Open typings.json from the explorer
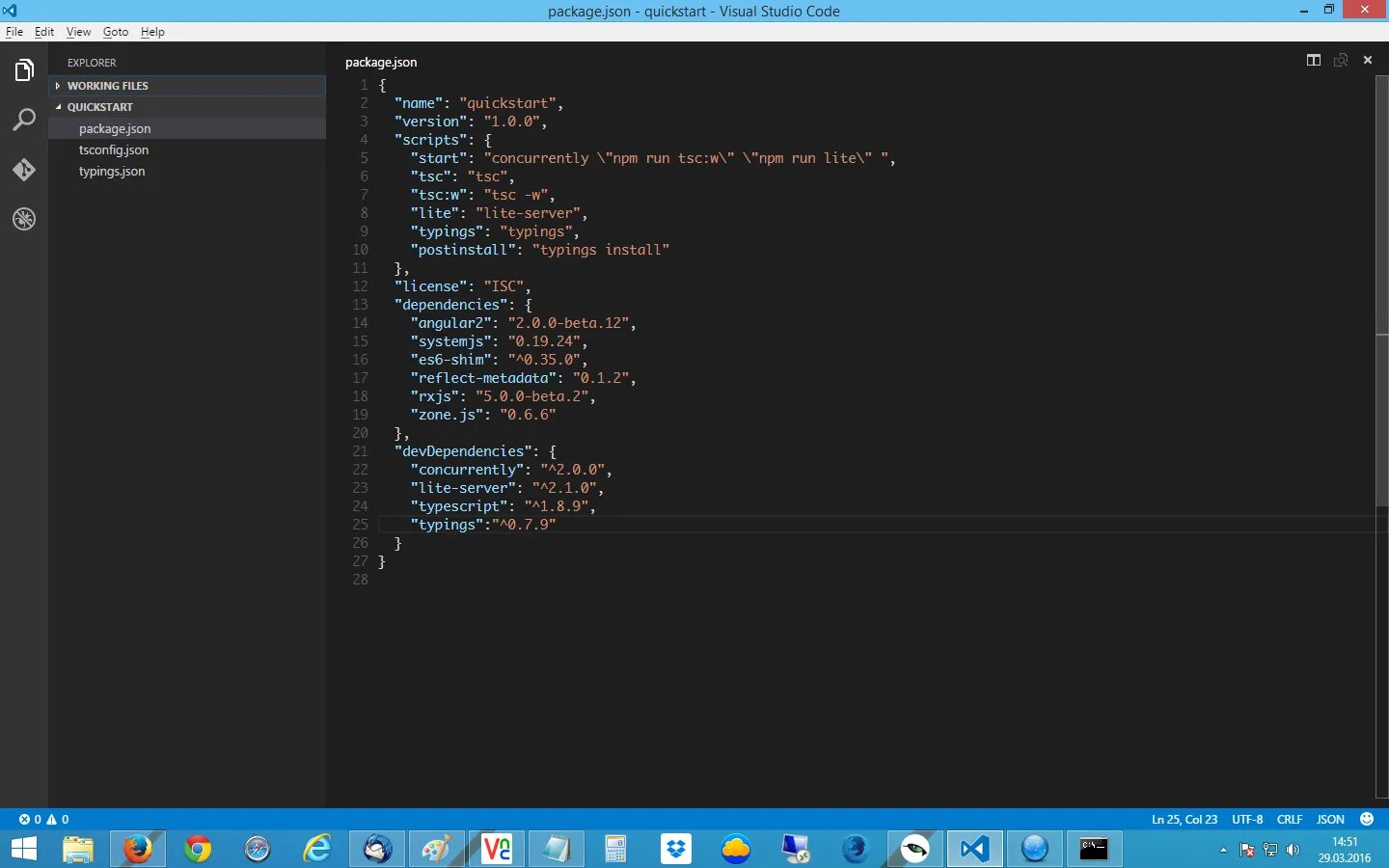Screen dimensions: 1389x868 187,171
